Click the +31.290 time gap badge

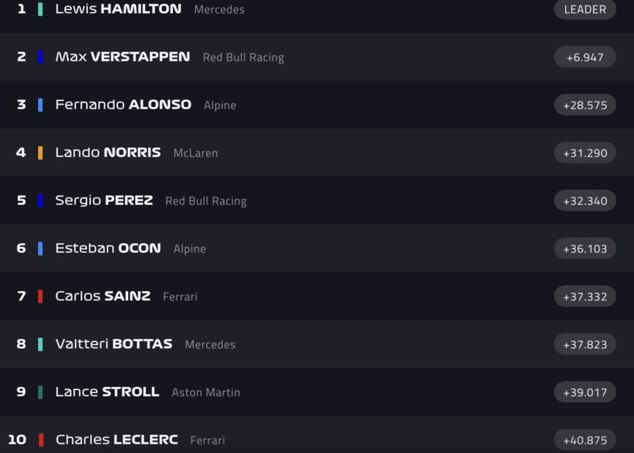click(x=585, y=153)
